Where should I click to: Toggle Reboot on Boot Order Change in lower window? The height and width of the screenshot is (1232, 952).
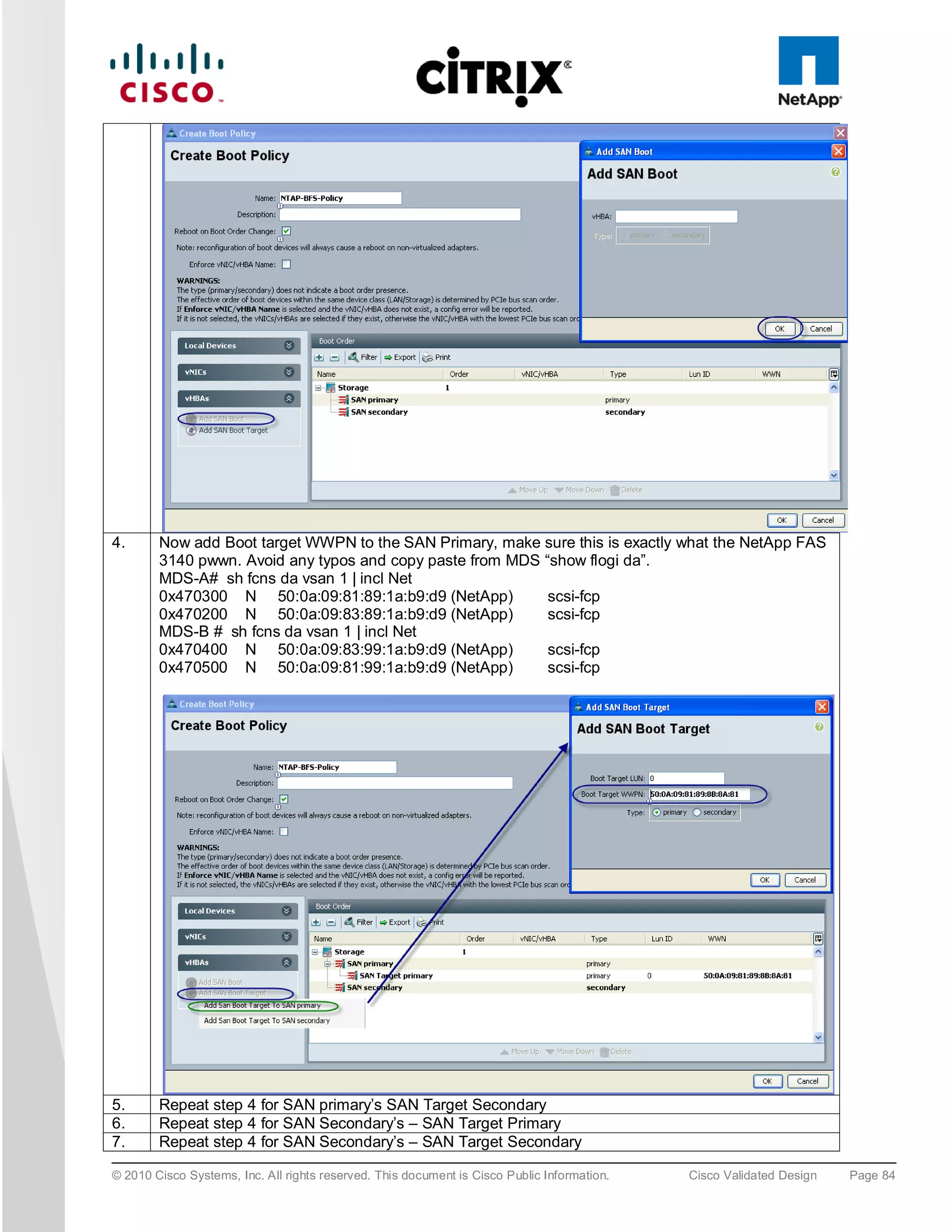tap(284, 799)
